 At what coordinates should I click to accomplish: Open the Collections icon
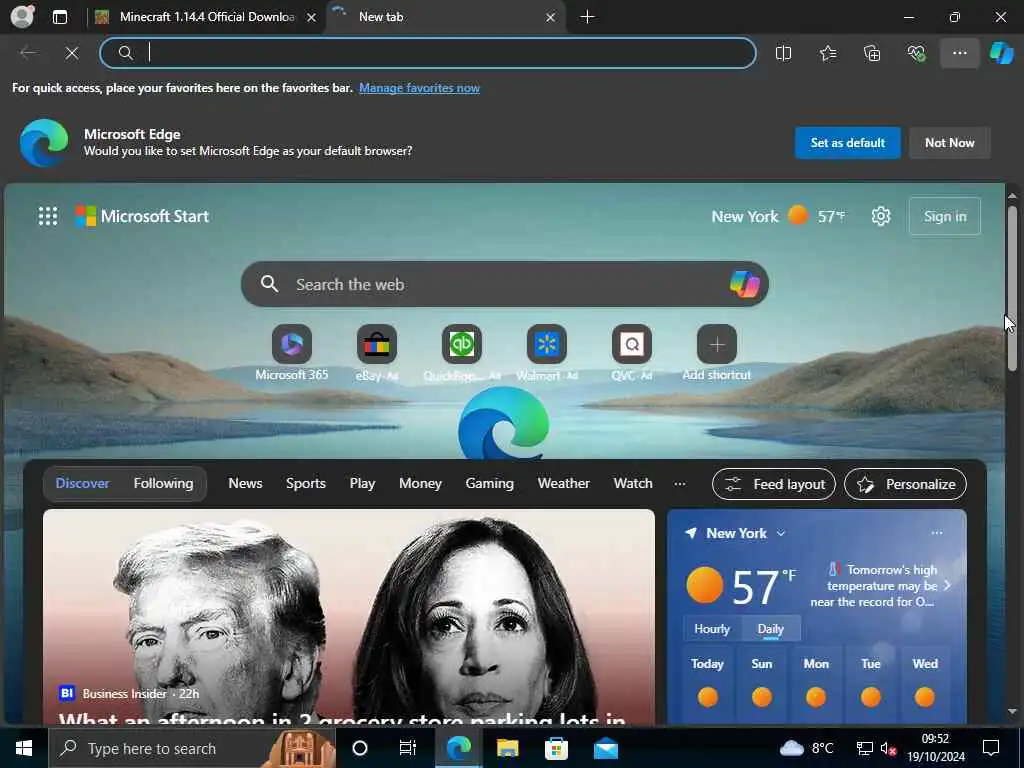click(872, 53)
